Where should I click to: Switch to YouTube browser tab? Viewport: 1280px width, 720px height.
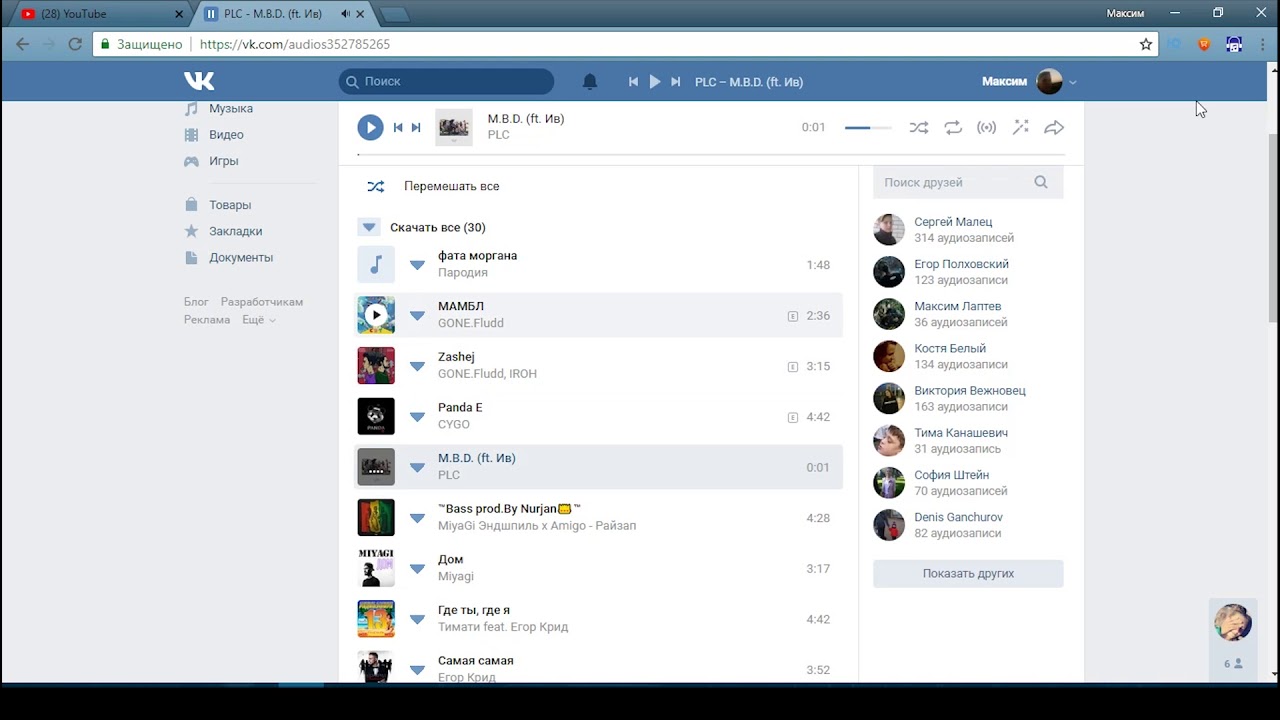click(x=98, y=14)
